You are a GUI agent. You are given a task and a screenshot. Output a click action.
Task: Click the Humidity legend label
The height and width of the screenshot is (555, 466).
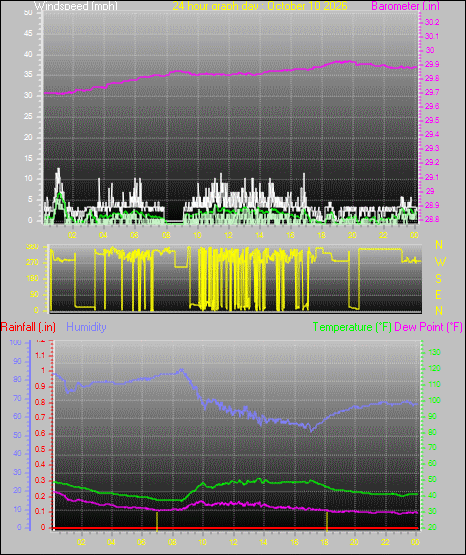pos(86,327)
